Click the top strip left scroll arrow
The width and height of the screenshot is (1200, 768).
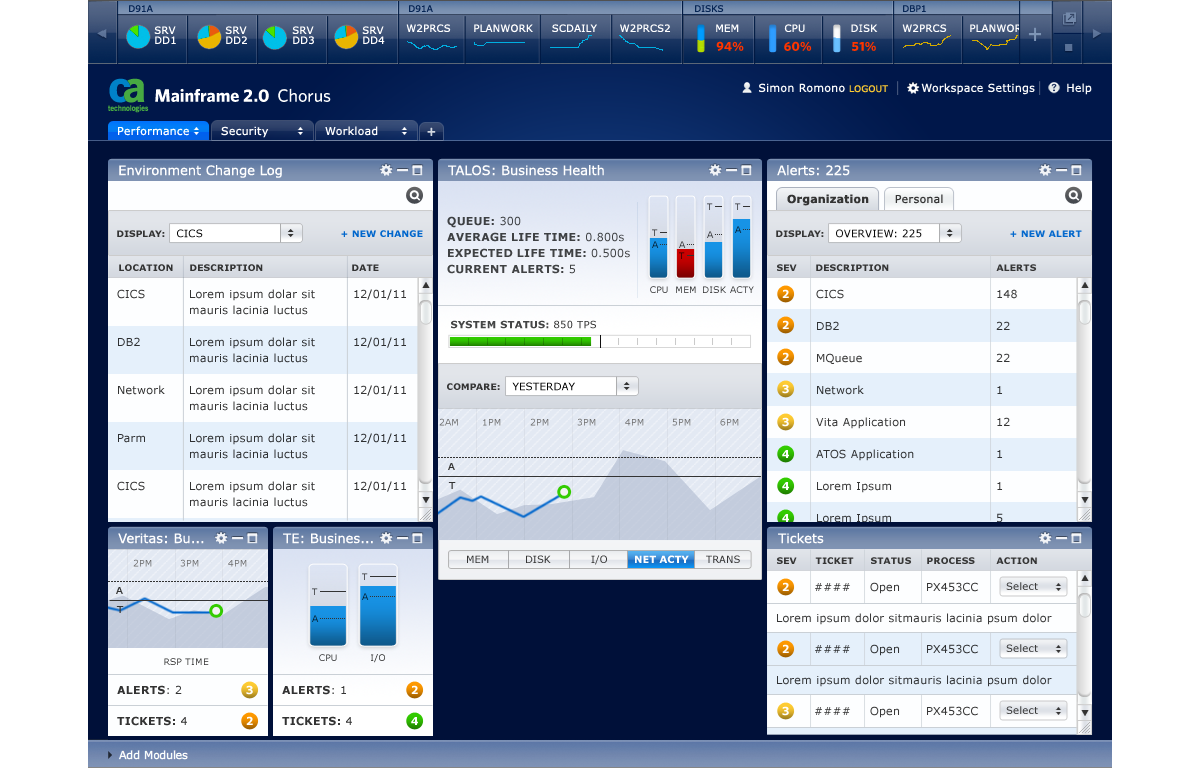(101, 34)
